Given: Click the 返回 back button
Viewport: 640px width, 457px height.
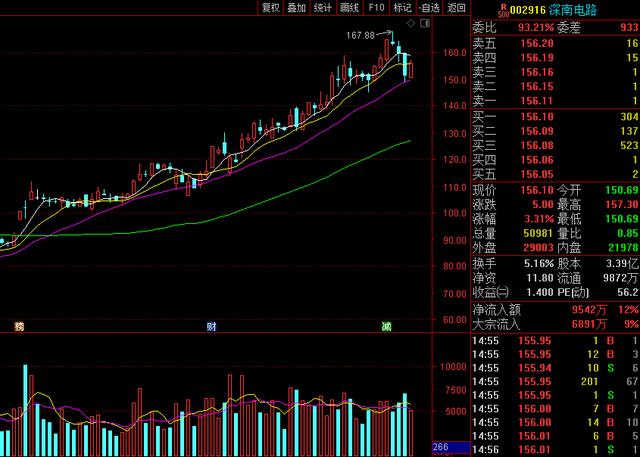Looking at the screenshot, I should 456,7.
